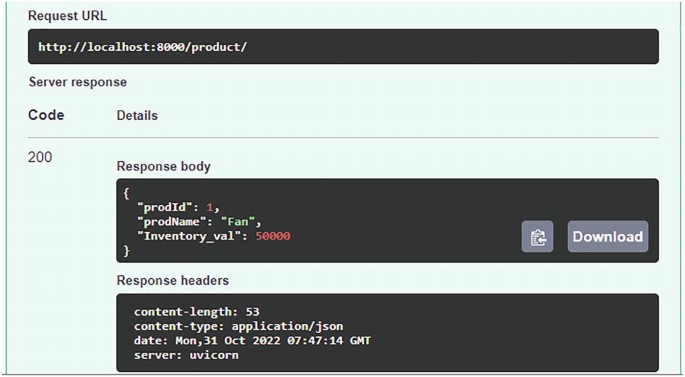Click the "Fan" prodName value
This screenshot has height=377, width=685.
[238, 222]
